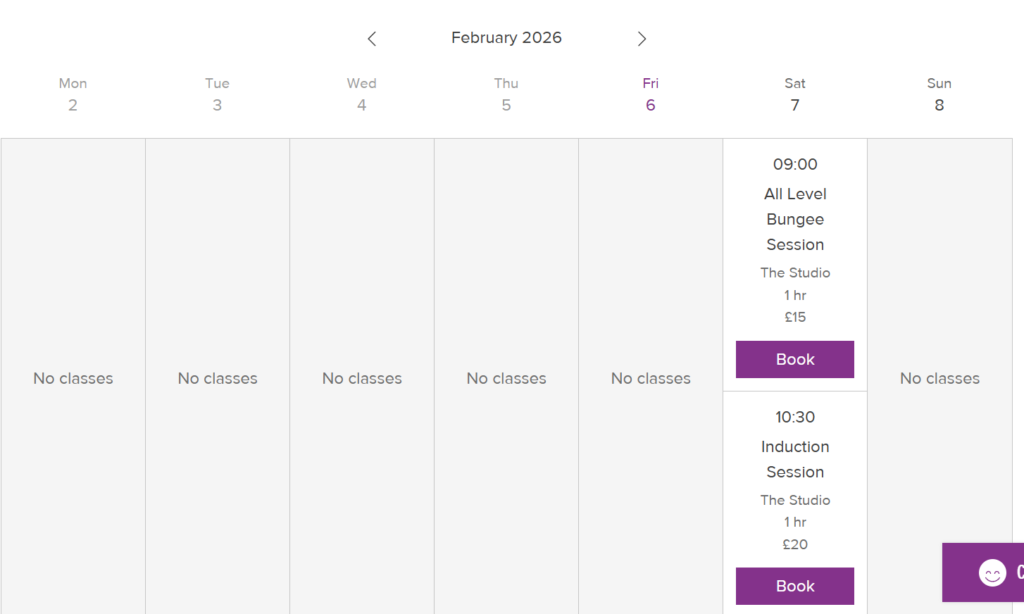
Task: Open the chat smiley widget
Action: (x=992, y=573)
